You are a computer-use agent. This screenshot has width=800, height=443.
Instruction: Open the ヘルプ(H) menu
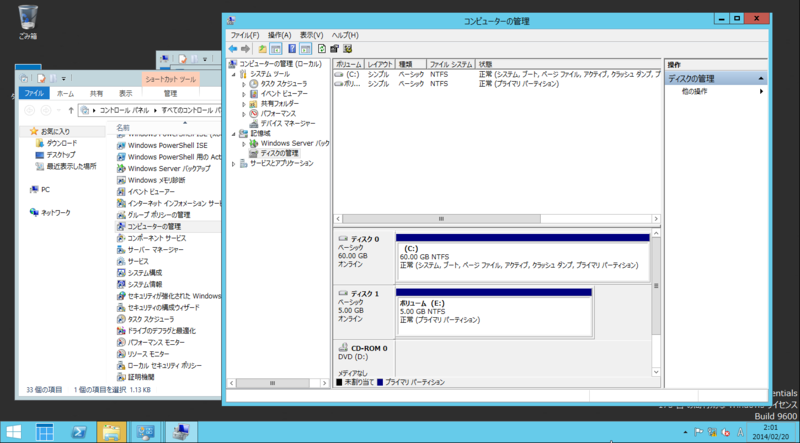pyautogui.click(x=345, y=35)
